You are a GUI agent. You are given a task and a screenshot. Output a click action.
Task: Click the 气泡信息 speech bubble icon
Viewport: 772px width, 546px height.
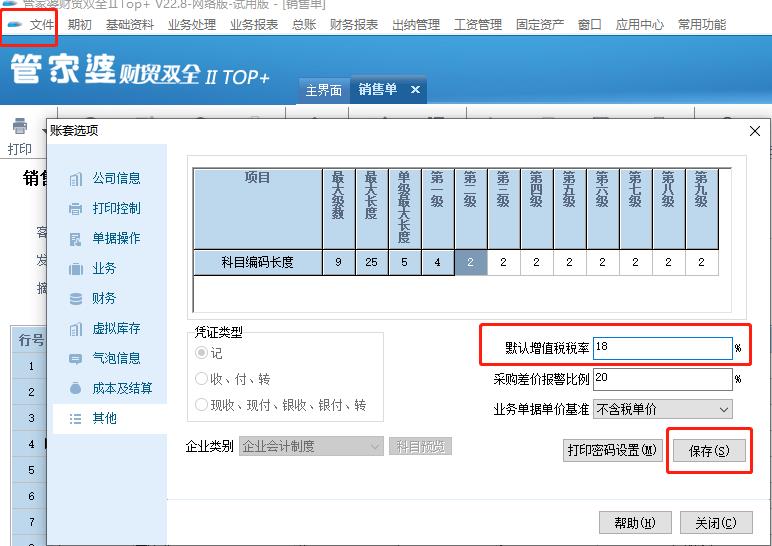click(x=75, y=359)
